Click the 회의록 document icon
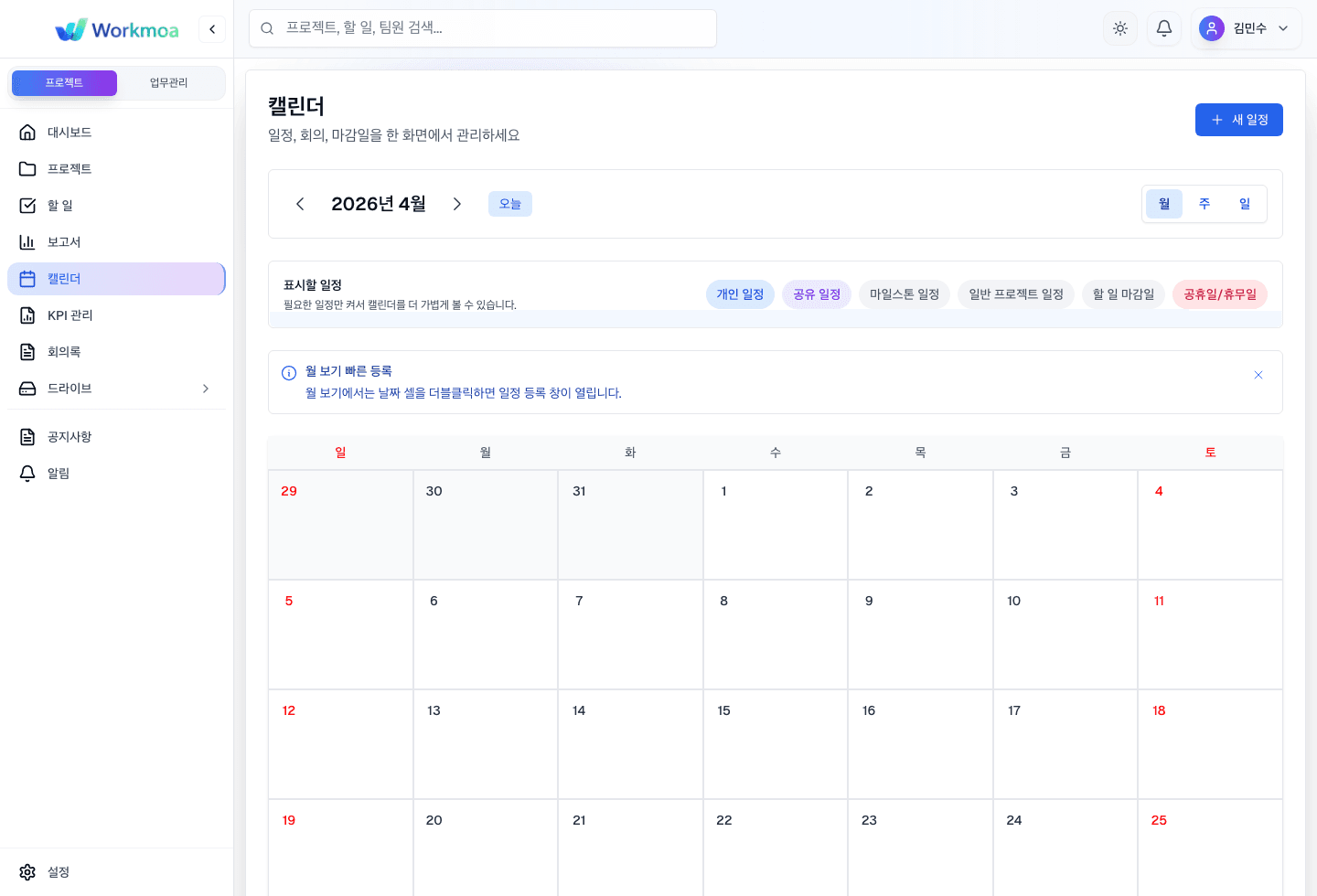This screenshot has width=1317, height=896. [27, 352]
